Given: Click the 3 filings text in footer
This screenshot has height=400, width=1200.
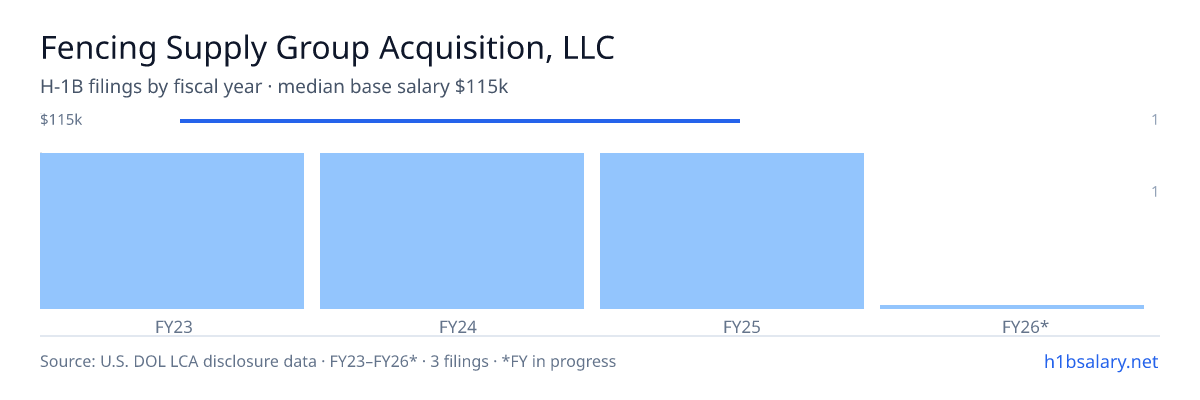Looking at the screenshot, I should 460,361.
